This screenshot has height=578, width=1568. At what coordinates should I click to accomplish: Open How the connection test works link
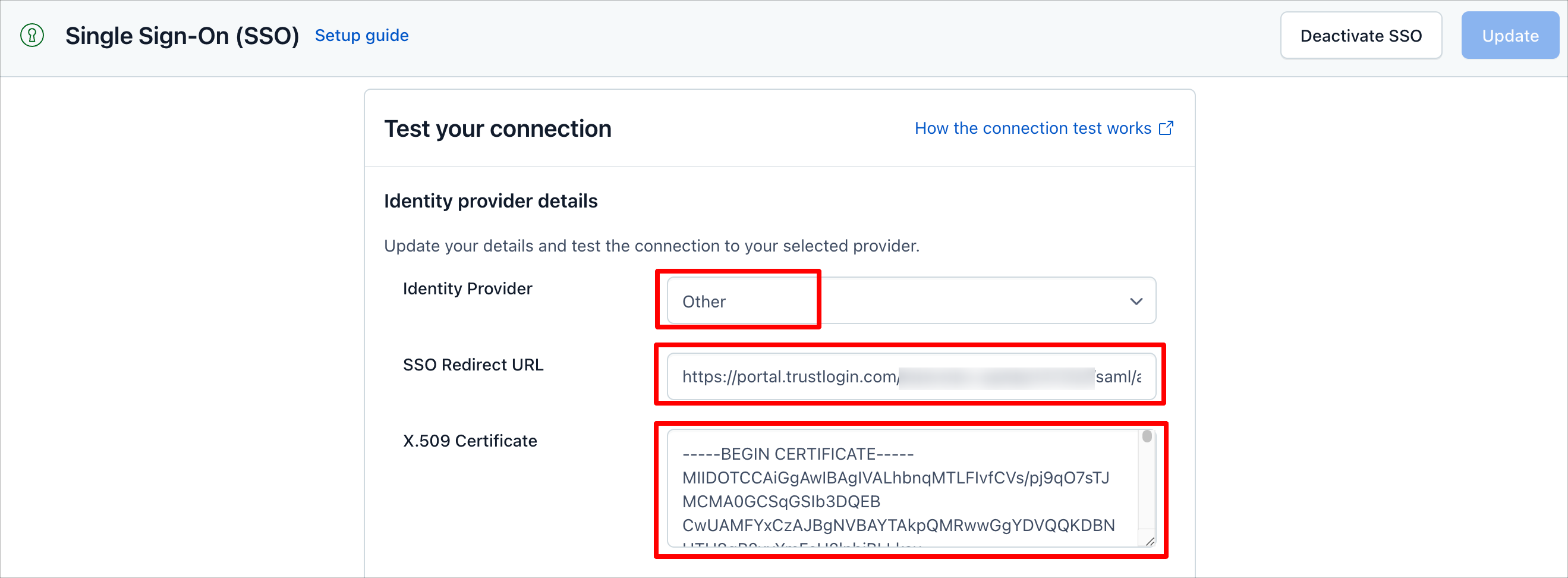pos(1033,128)
